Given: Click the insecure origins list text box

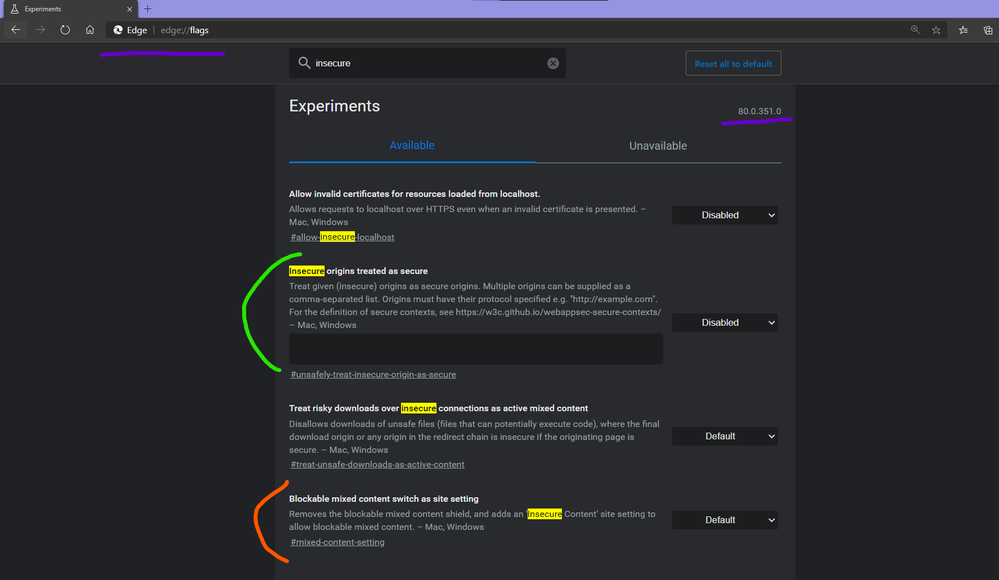Looking at the screenshot, I should pyautogui.click(x=476, y=349).
